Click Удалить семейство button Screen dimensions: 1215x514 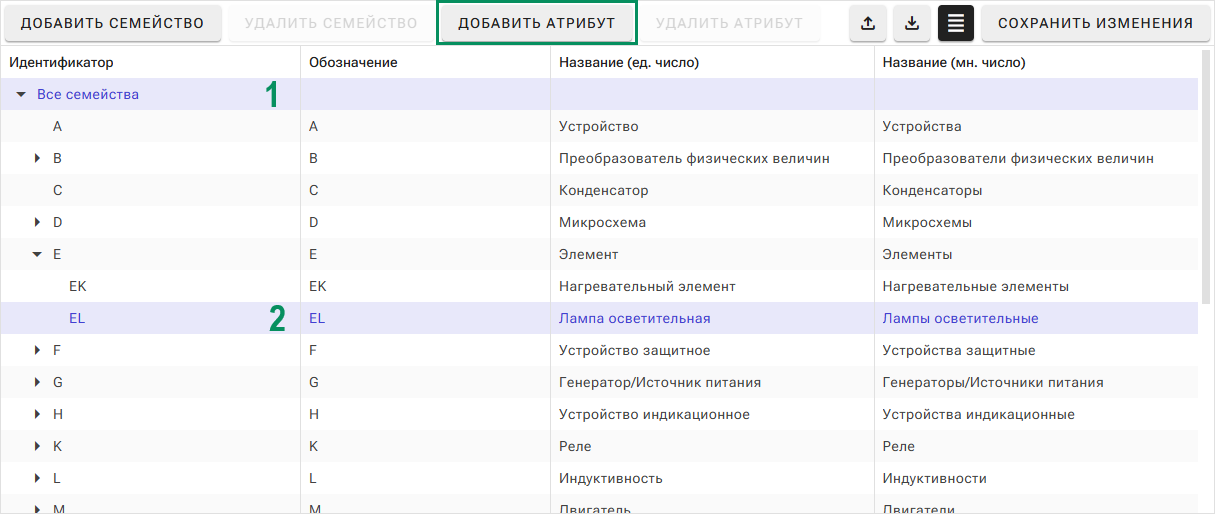[x=330, y=23]
